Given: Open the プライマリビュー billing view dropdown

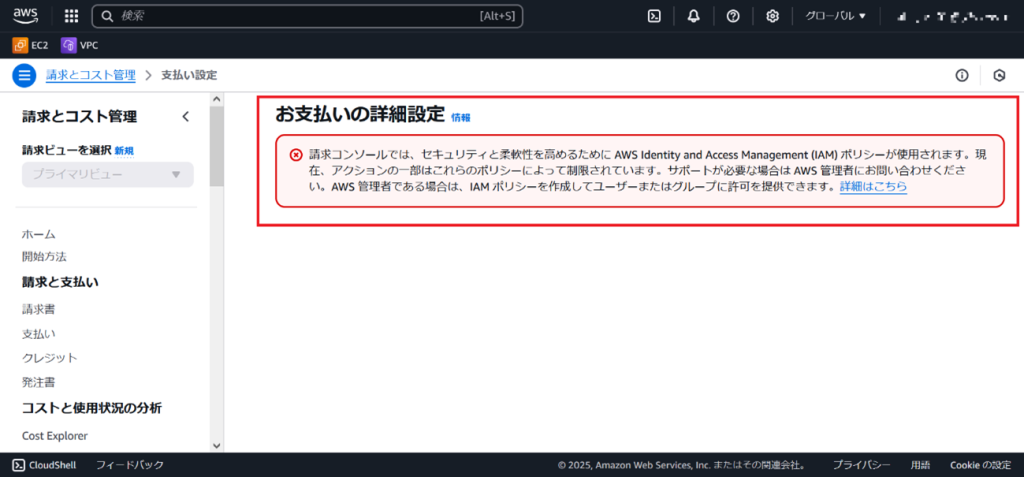Looking at the screenshot, I should click(x=107, y=174).
